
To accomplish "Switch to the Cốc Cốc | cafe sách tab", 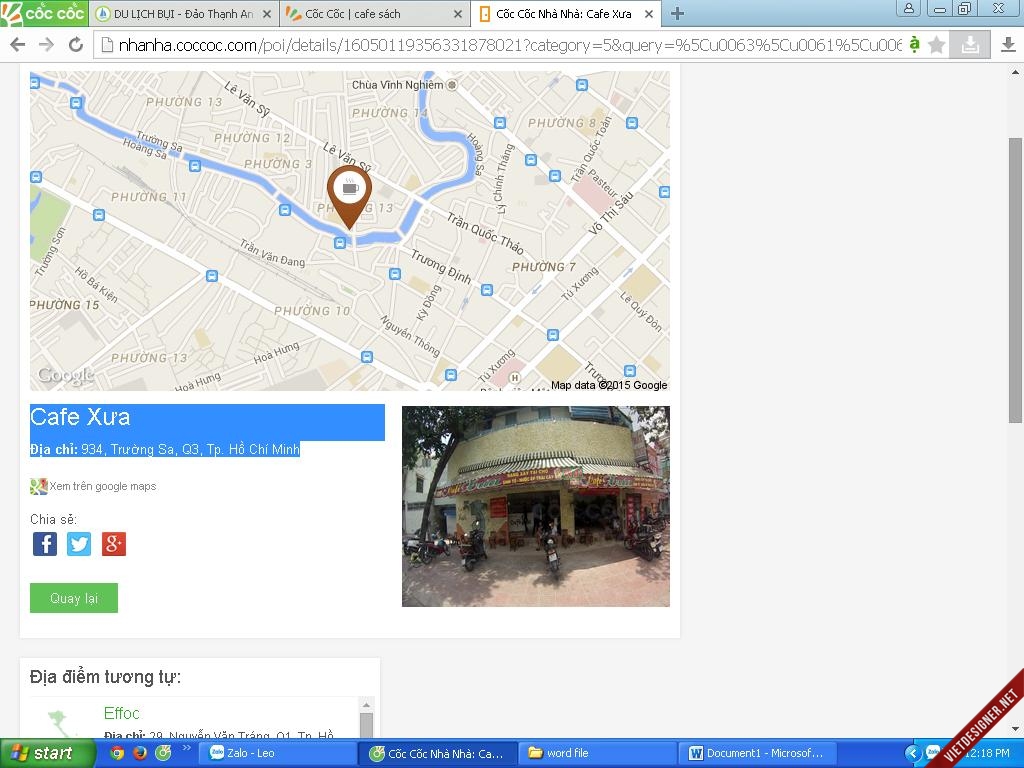I will pos(368,14).
